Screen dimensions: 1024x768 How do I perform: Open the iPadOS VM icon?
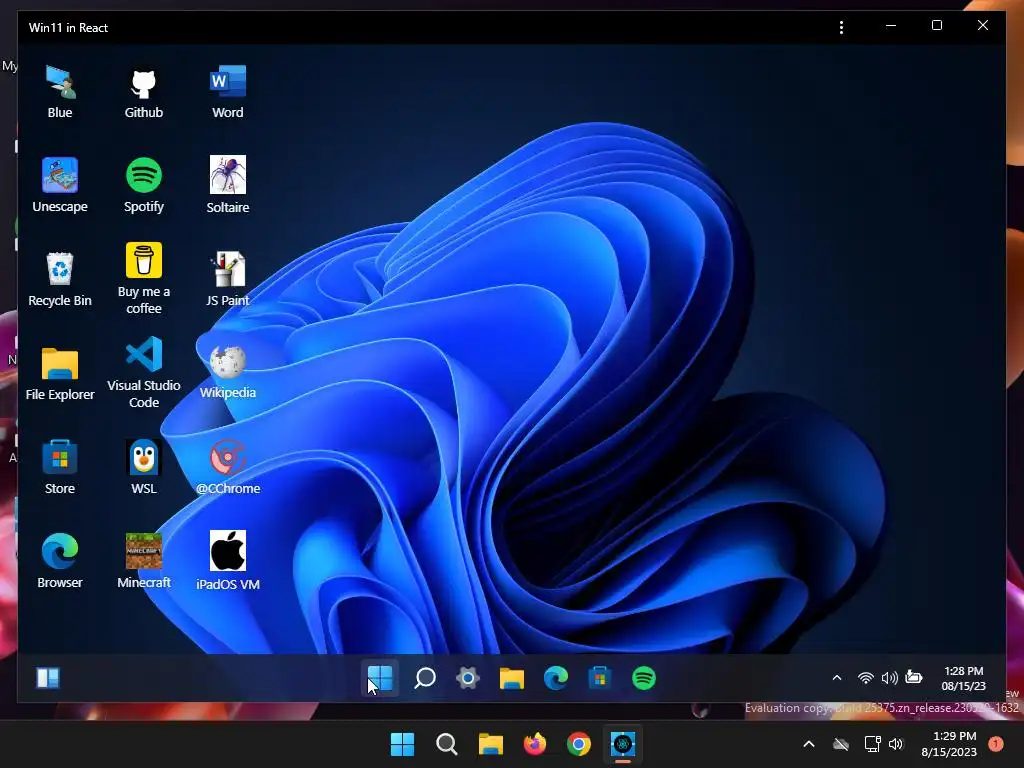pos(228,562)
